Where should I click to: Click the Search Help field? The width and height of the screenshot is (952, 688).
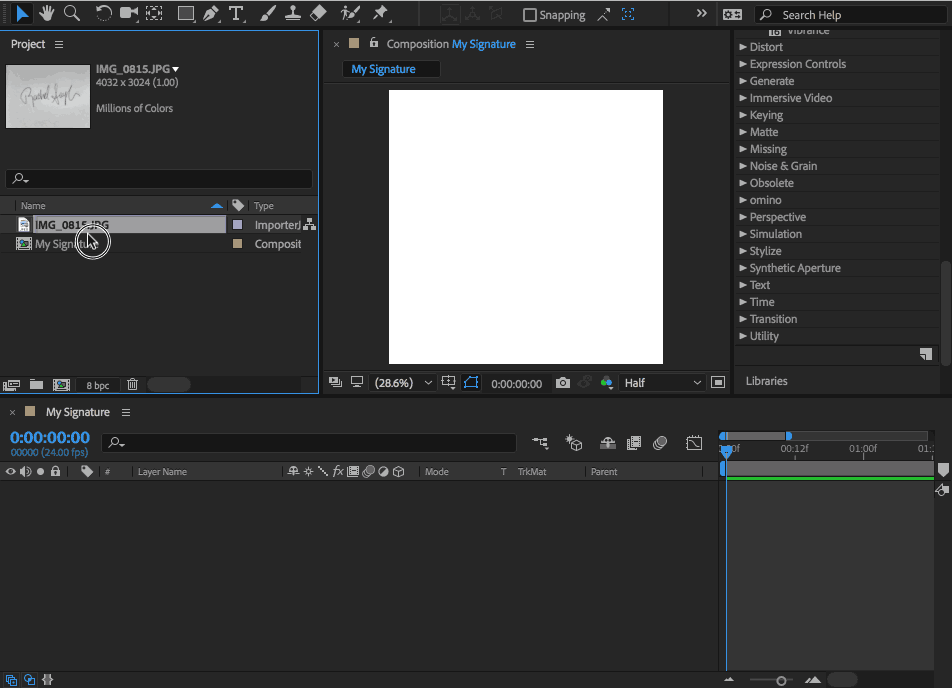[x=852, y=15]
